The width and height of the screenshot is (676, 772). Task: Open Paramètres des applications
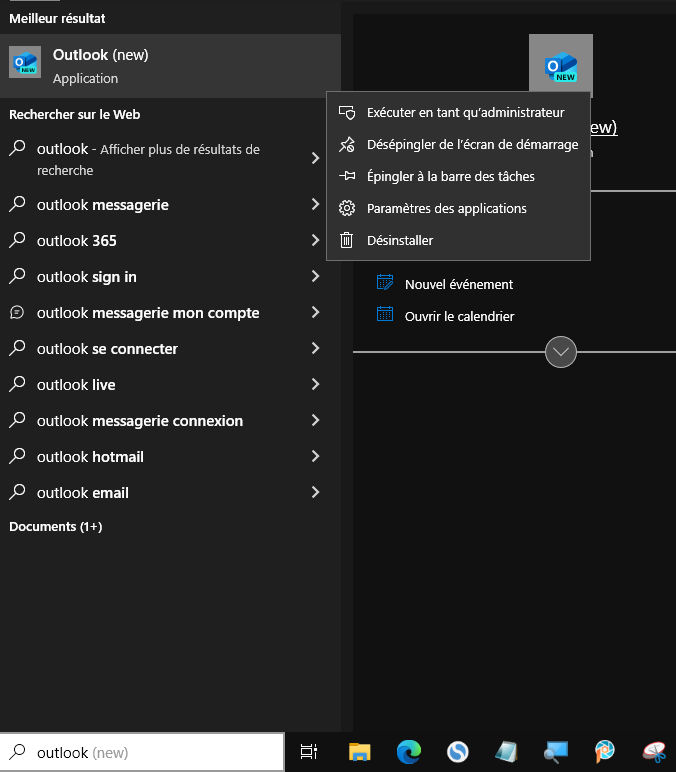pos(446,209)
